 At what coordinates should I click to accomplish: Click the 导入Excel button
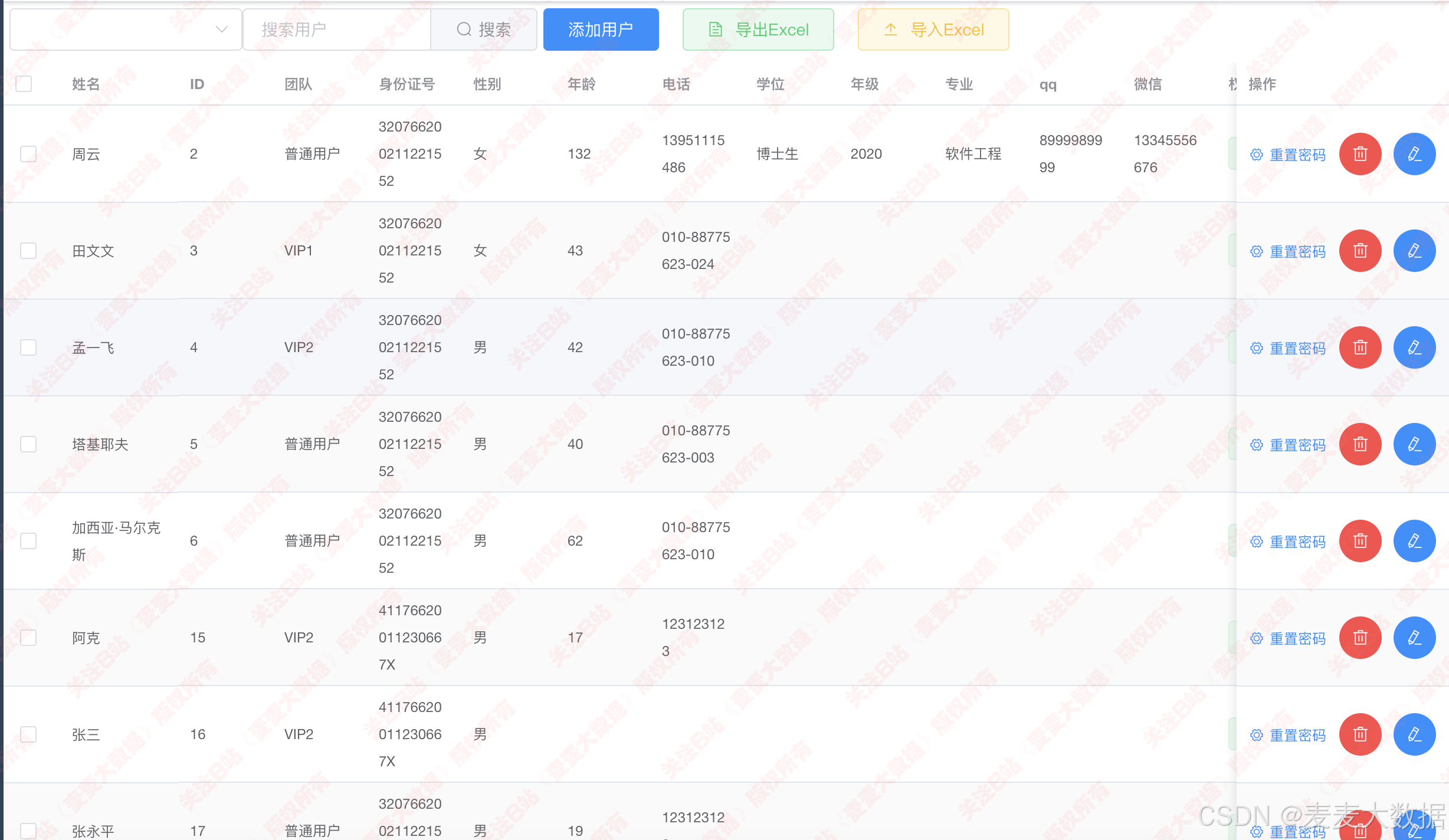933,29
